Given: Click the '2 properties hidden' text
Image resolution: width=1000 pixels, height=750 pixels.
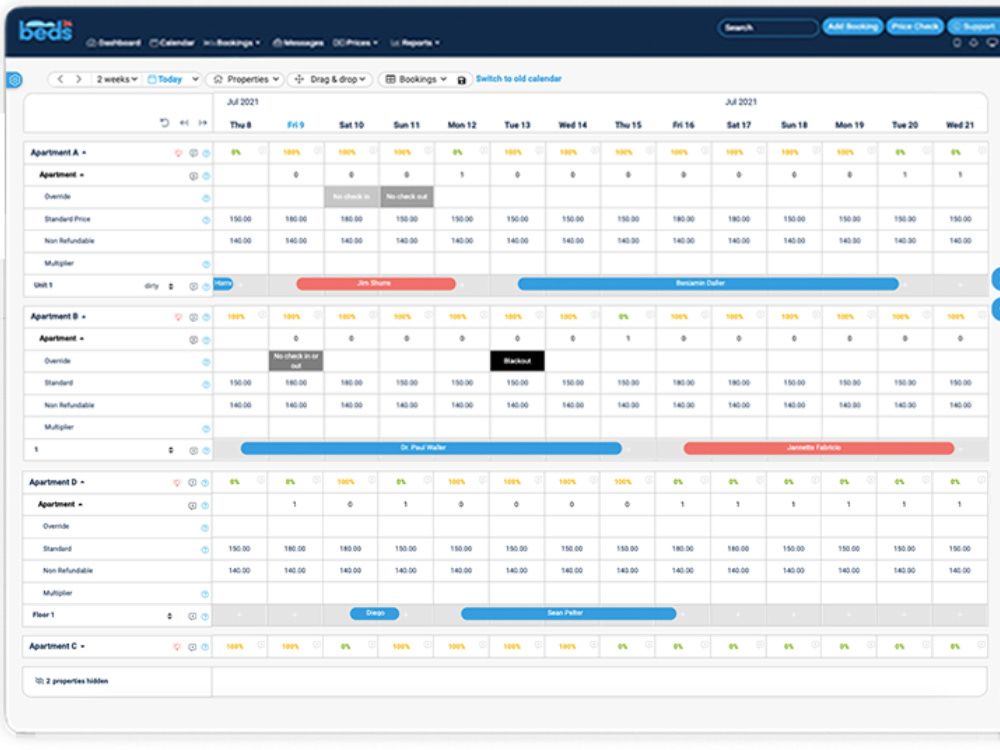Looking at the screenshot, I should (x=77, y=681).
